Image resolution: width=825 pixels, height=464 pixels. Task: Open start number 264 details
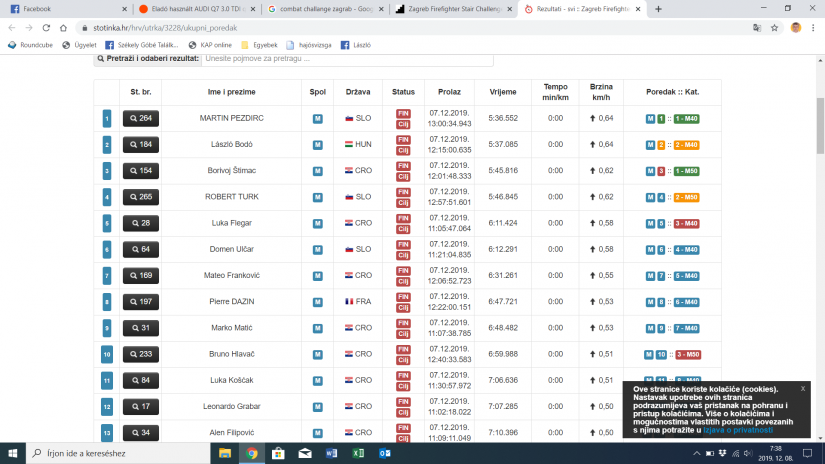point(139,119)
